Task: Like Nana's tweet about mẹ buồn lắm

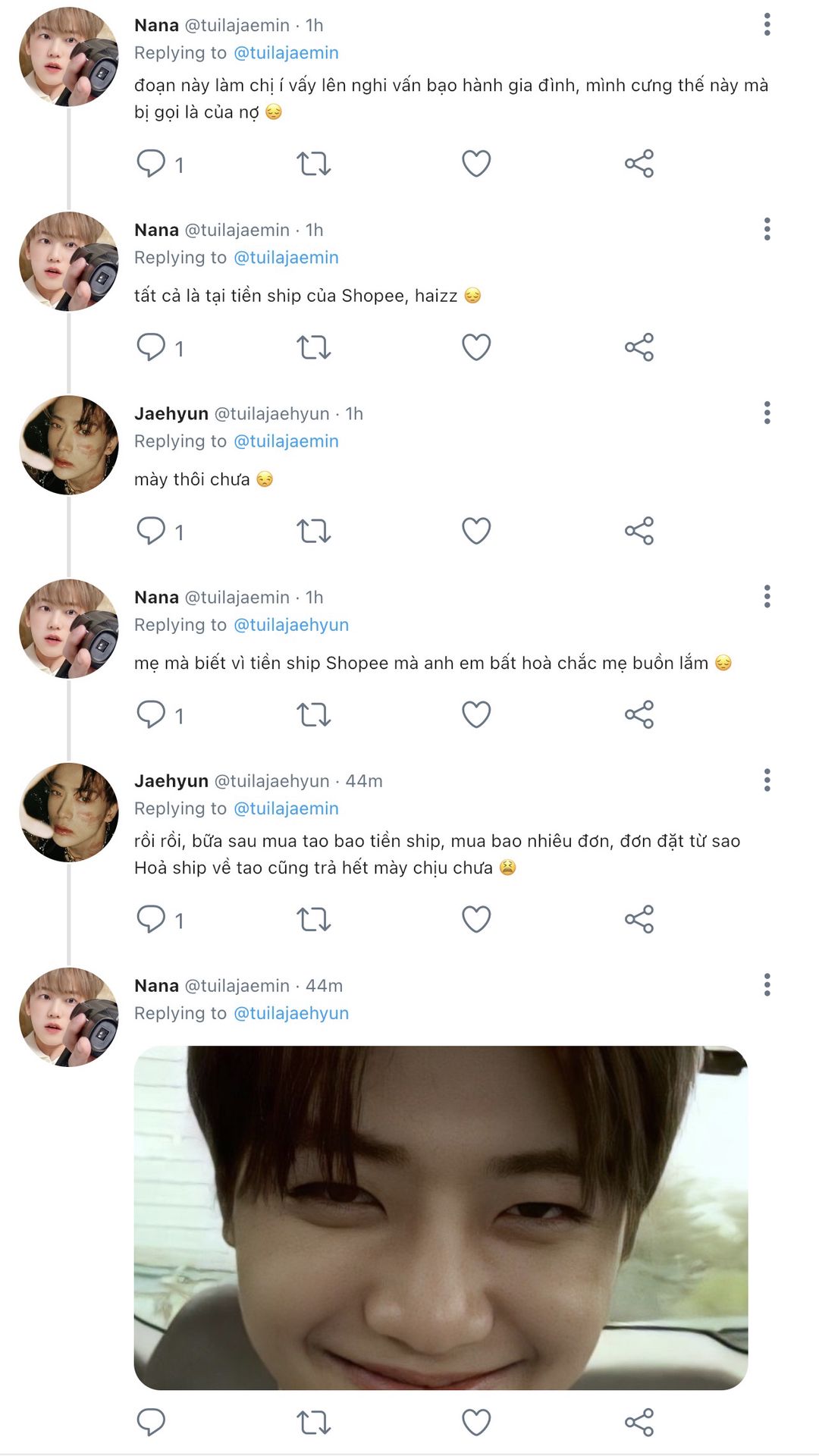Action: (476, 714)
